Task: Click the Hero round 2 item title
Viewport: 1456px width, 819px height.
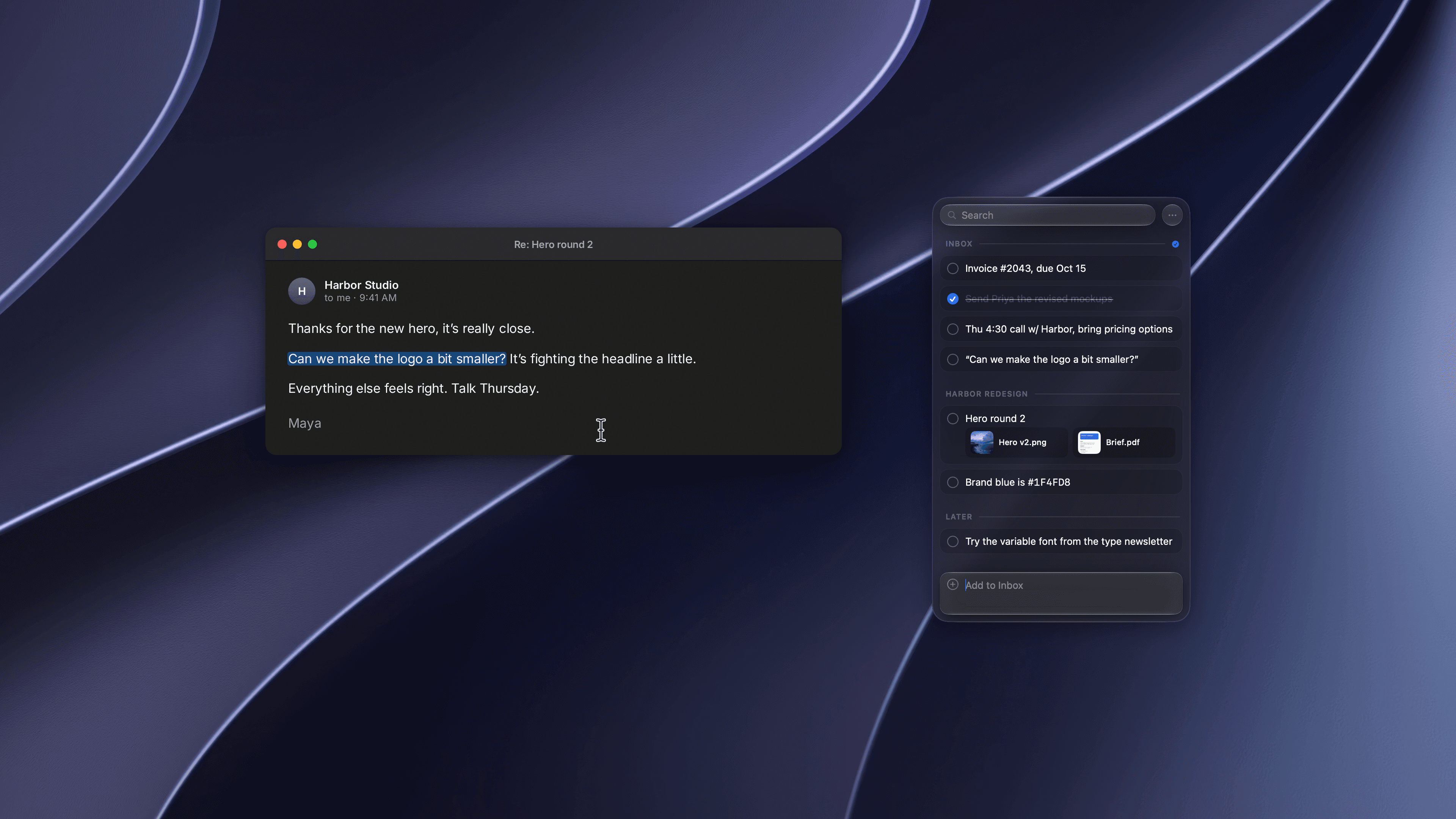Action: 995,419
